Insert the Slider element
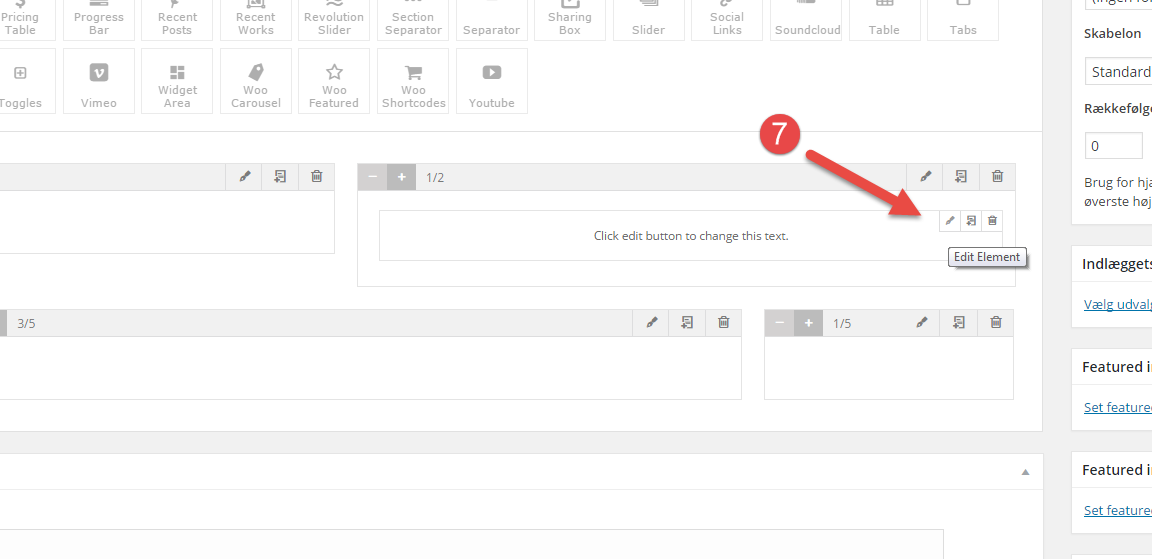The image size is (1152, 559). (x=649, y=20)
